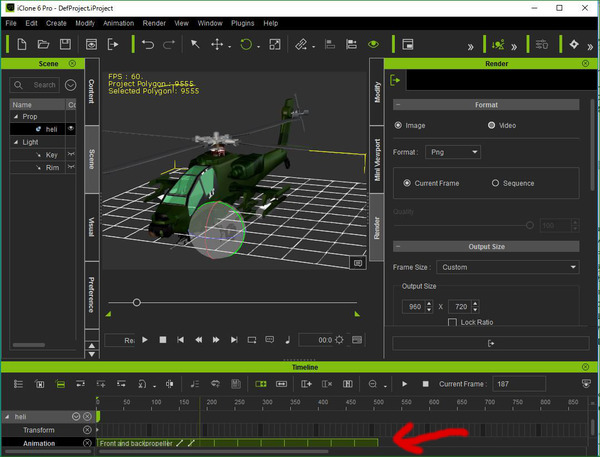Switch to the Content side tab

point(92,91)
